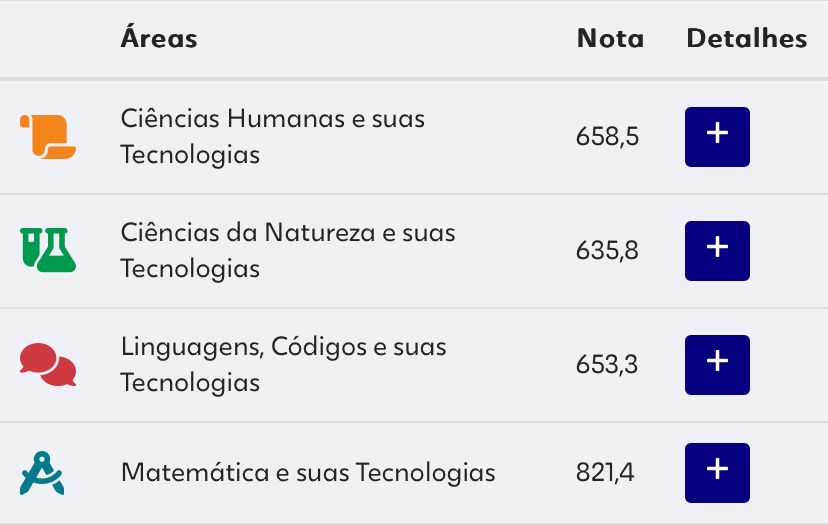Click the Nota column header
This screenshot has width=828, height=525.
[x=610, y=39]
